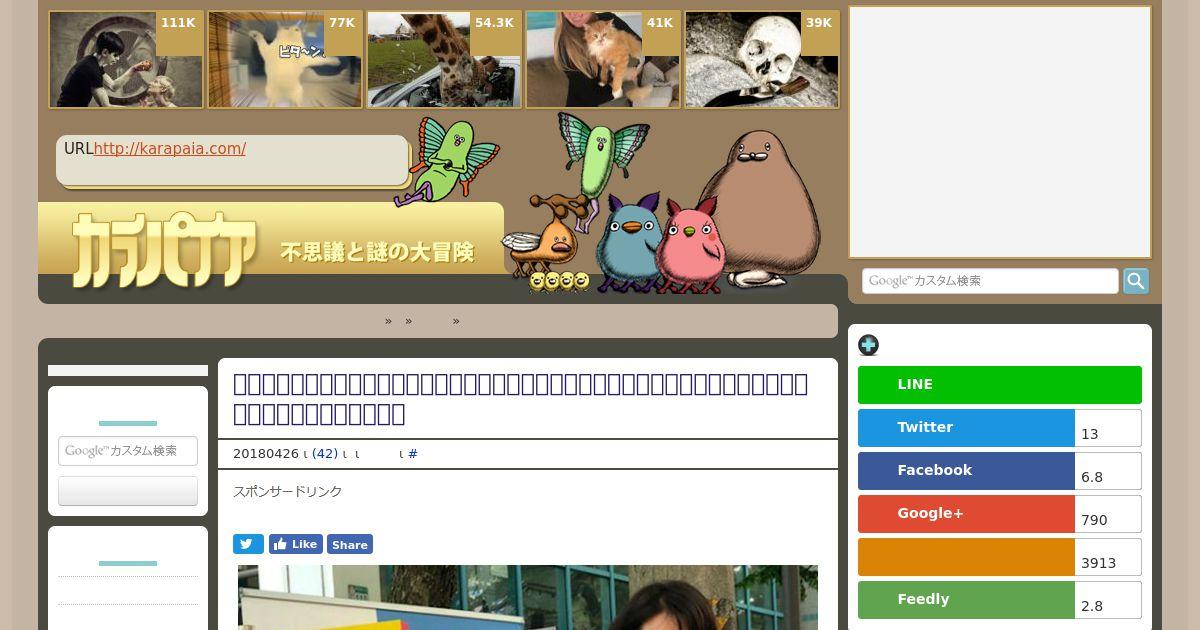This screenshot has height=630, width=1200.
Task: Open the dancing cat thumbnail 77K
Action: (285, 59)
